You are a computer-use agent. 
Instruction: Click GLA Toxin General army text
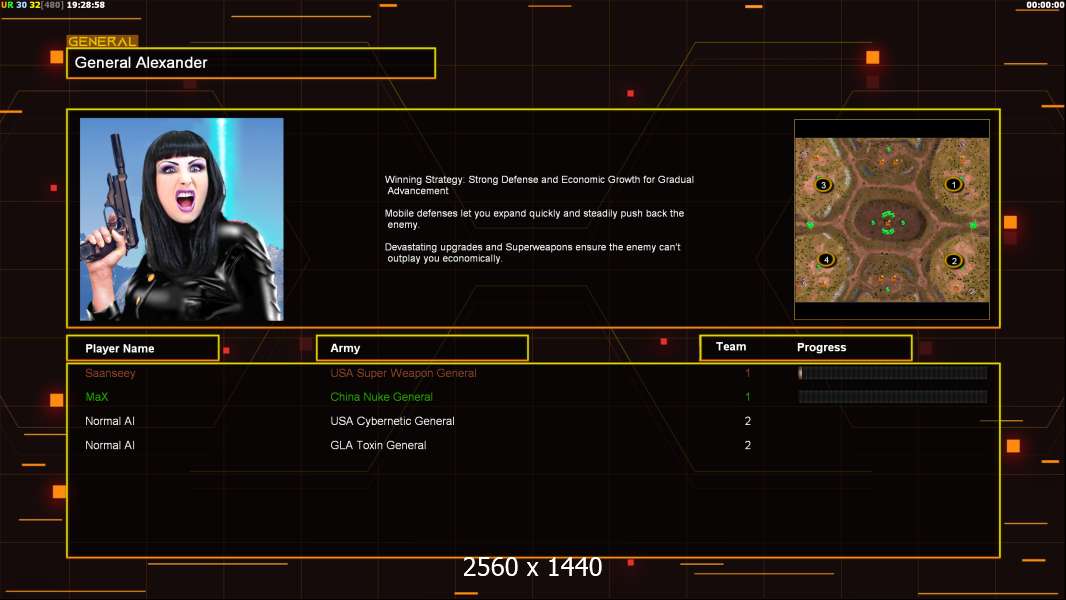(378, 445)
